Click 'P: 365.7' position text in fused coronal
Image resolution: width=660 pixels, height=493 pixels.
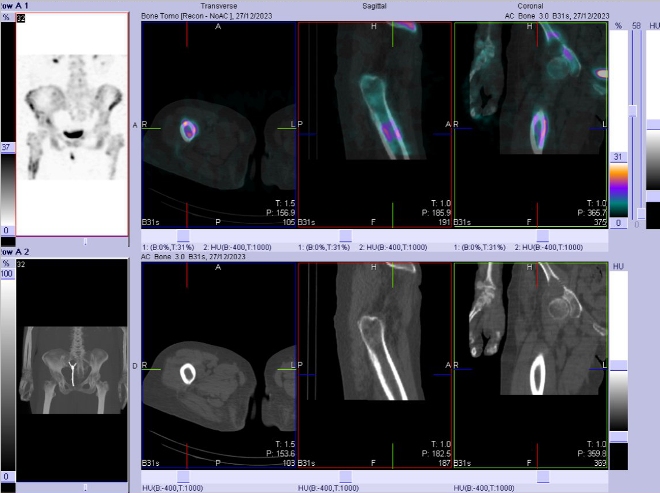(592, 213)
